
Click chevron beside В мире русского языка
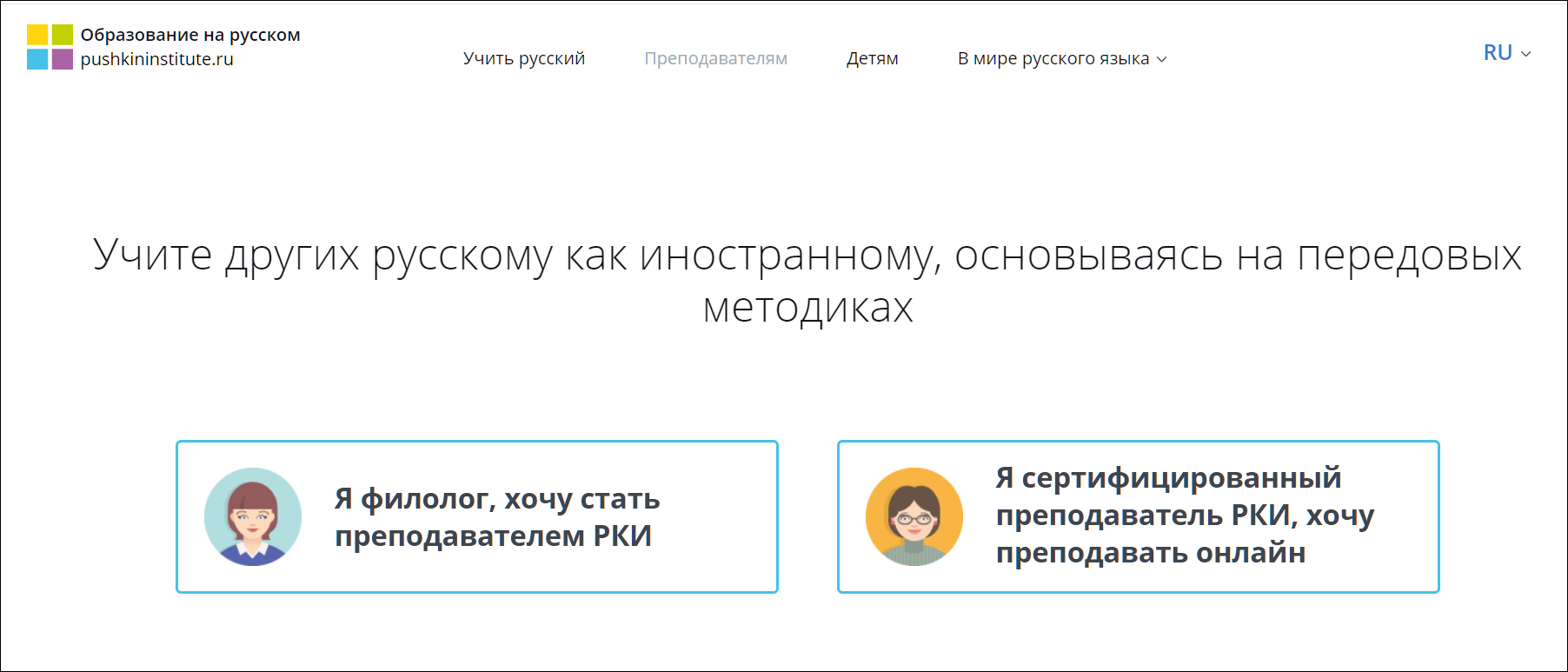[x=1162, y=60]
